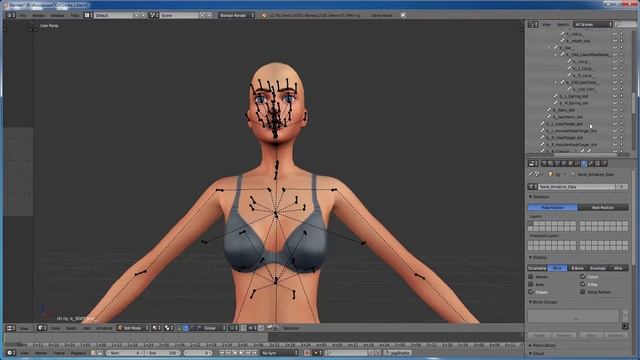The width and height of the screenshot is (640, 360).
Task: Toggle the X-Ray checkbox in Display
Action: [583, 284]
